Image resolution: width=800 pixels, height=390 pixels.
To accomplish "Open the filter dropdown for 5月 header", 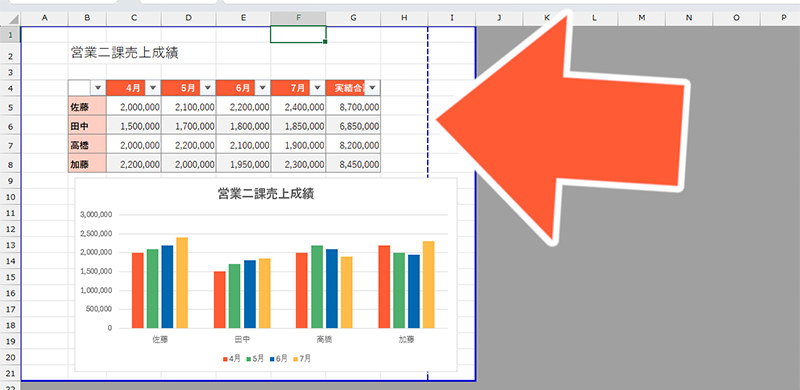I will pyautogui.click(x=207, y=88).
